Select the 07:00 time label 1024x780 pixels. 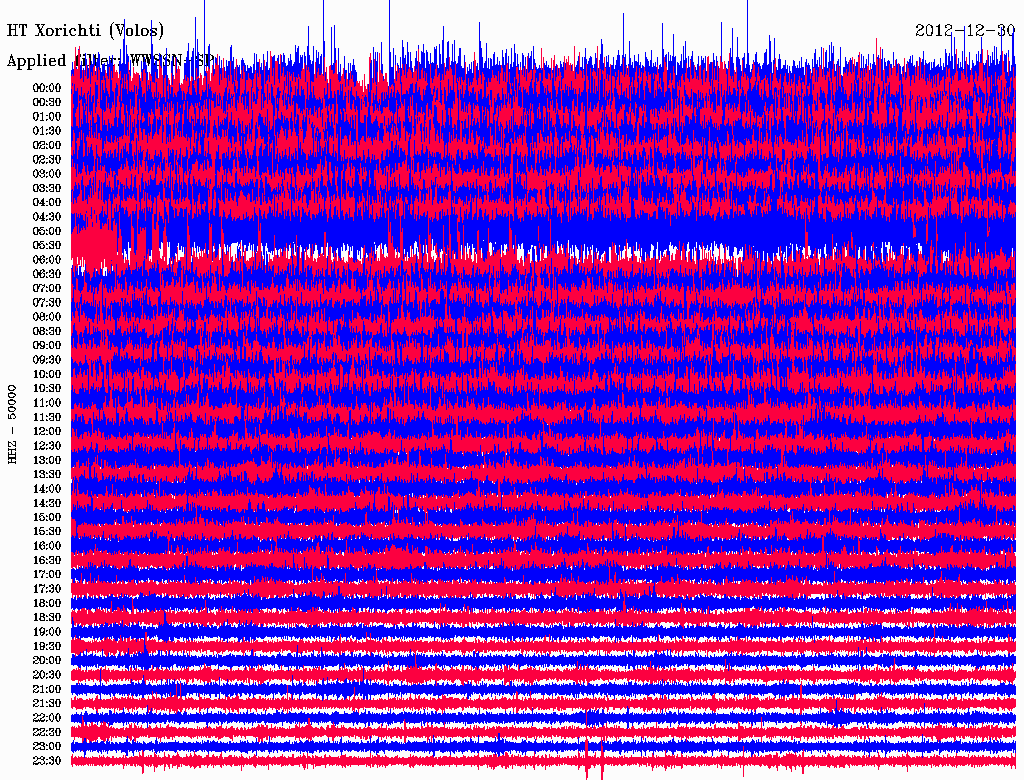(47, 288)
